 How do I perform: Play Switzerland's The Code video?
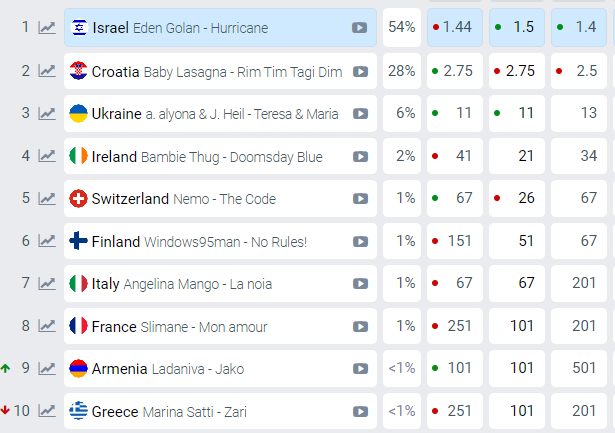click(x=360, y=199)
